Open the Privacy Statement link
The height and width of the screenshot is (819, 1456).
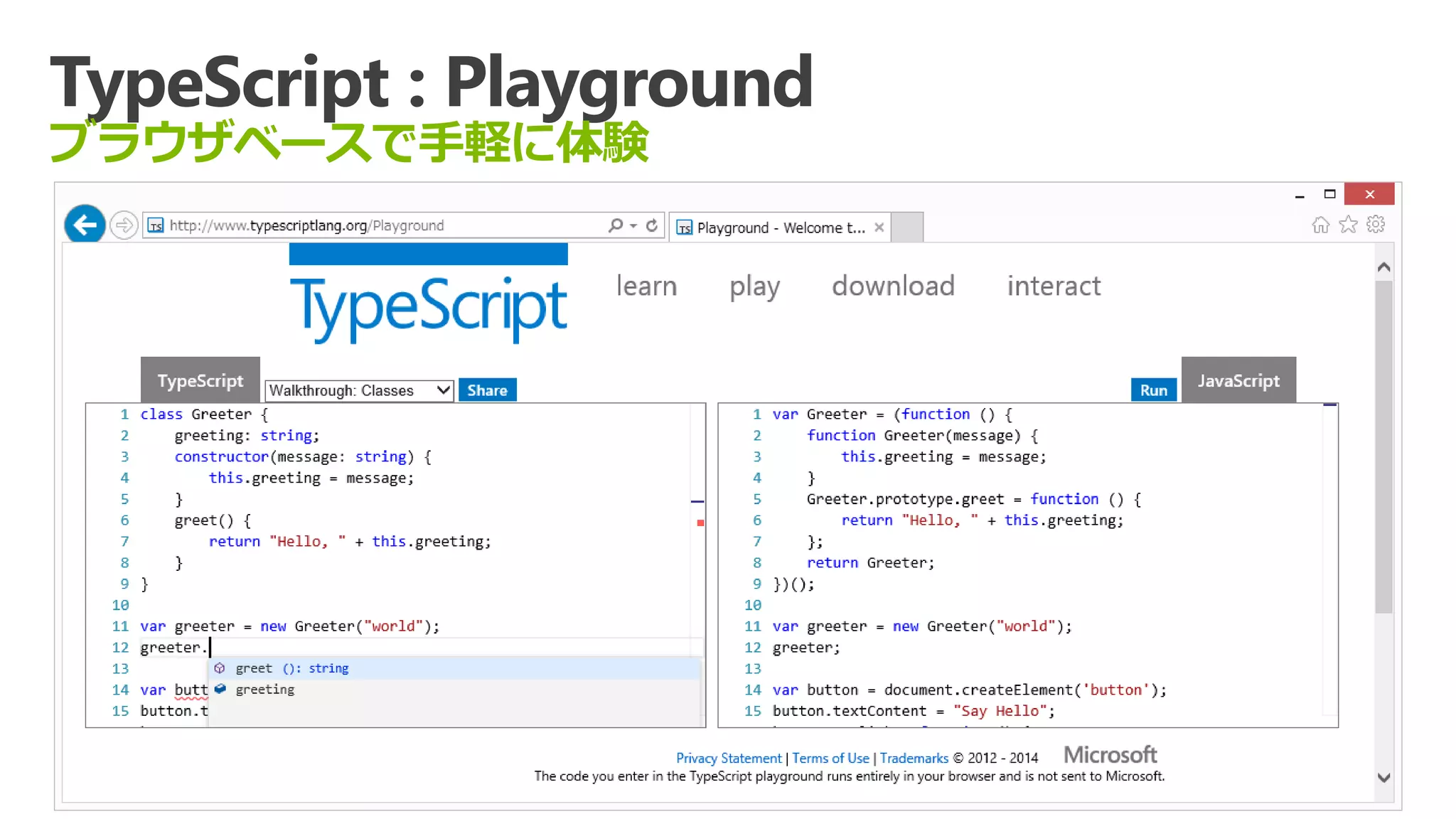click(728, 758)
